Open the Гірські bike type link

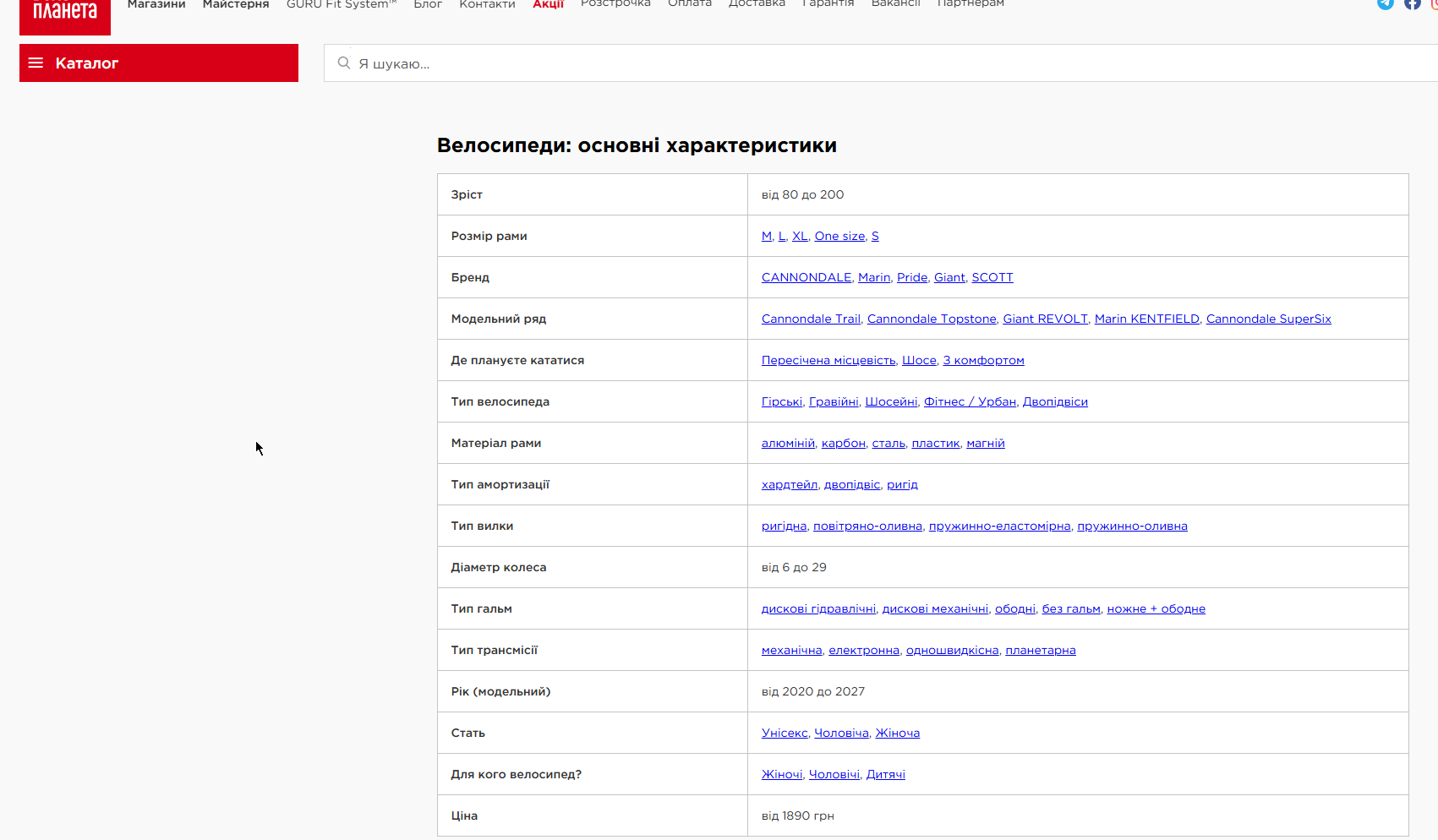coord(782,401)
